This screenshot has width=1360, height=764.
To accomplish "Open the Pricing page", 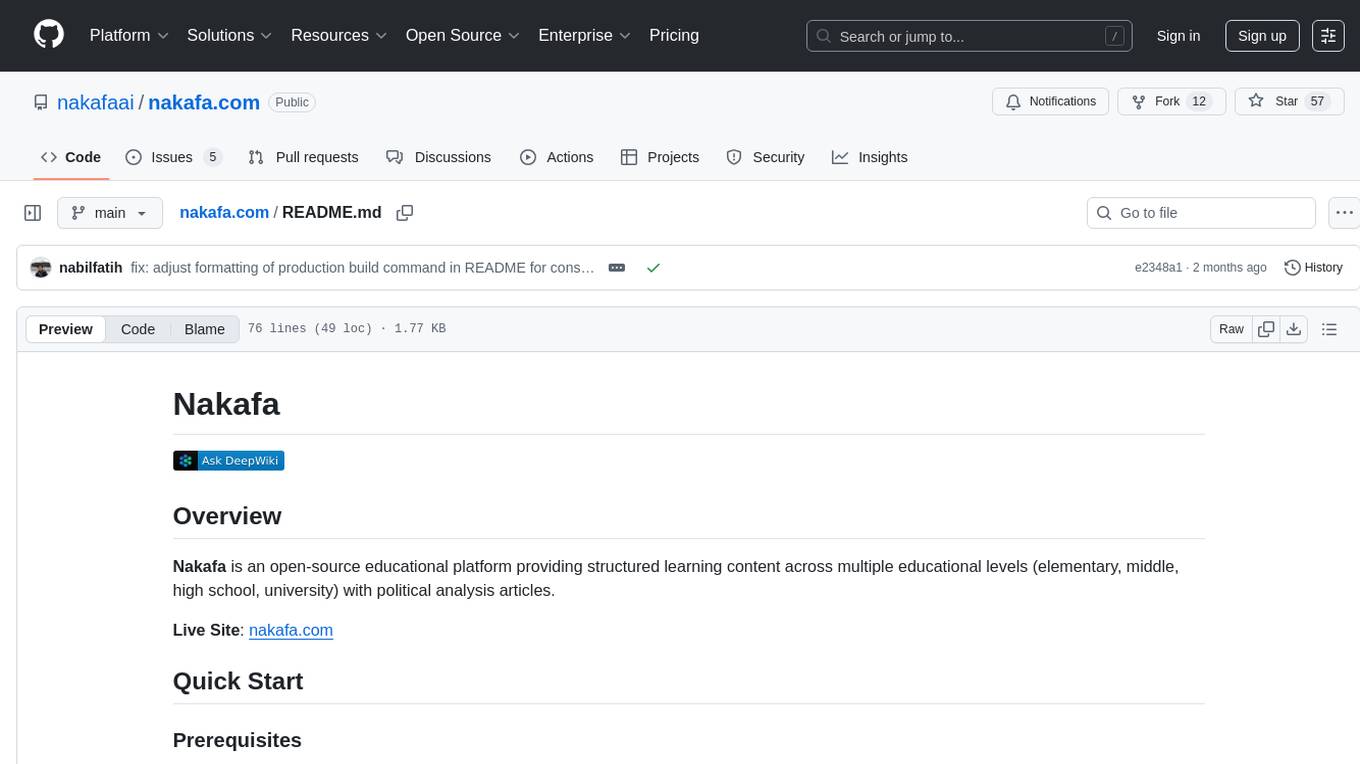I will point(674,35).
